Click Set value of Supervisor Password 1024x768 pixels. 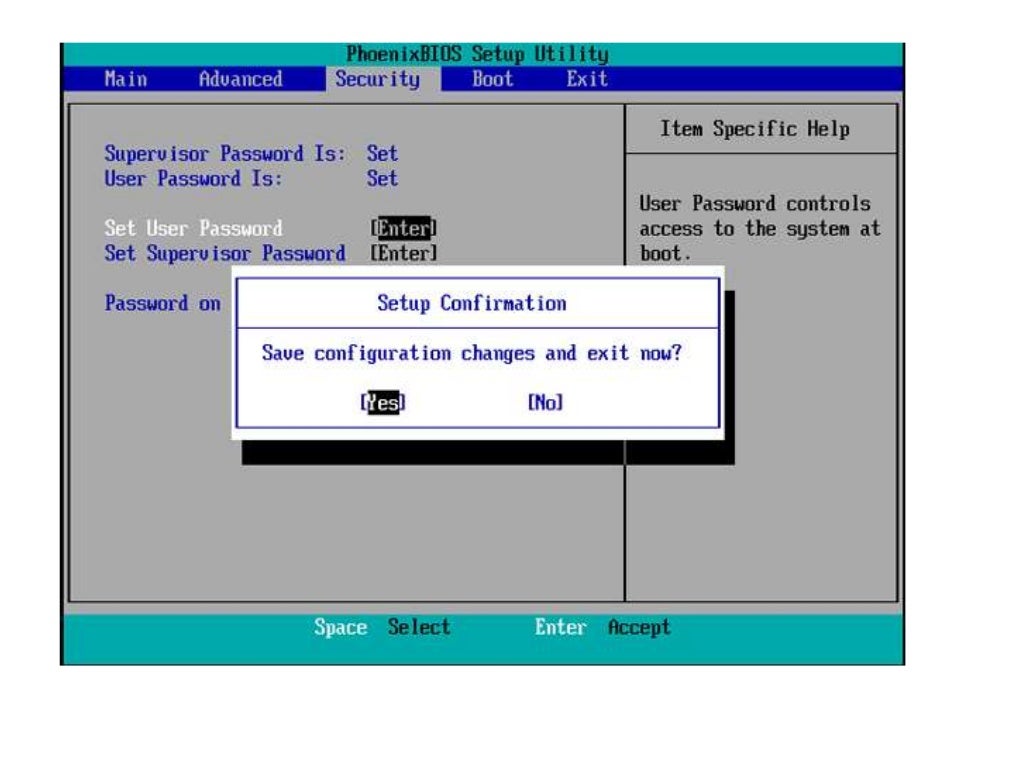[382, 153]
